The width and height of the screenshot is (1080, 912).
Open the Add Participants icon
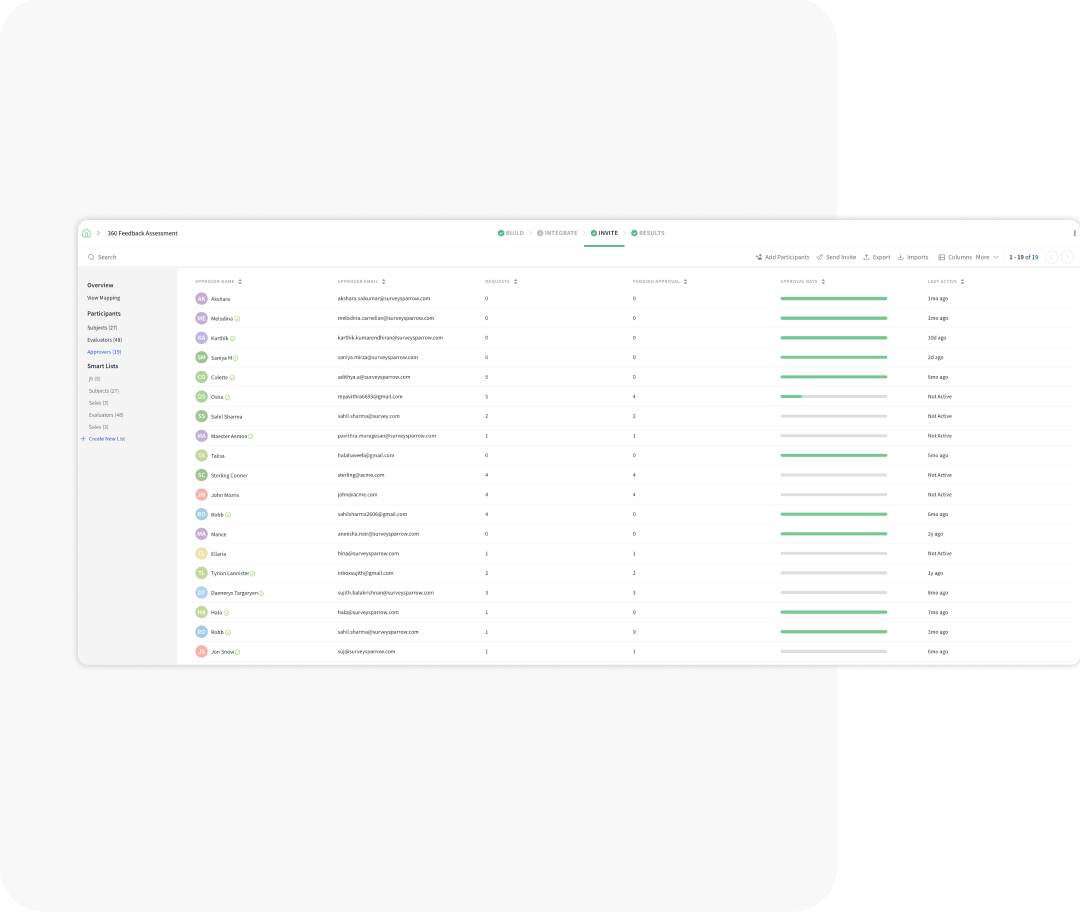coord(759,257)
